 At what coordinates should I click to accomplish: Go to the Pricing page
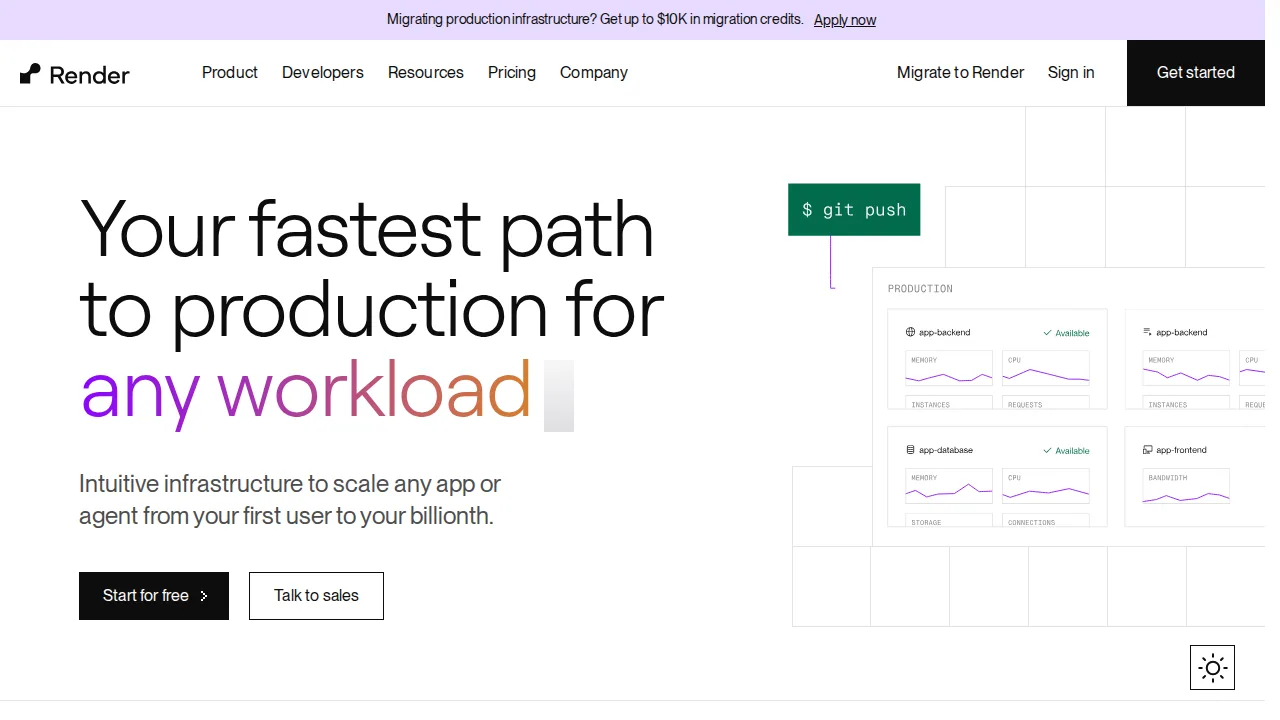coord(512,73)
